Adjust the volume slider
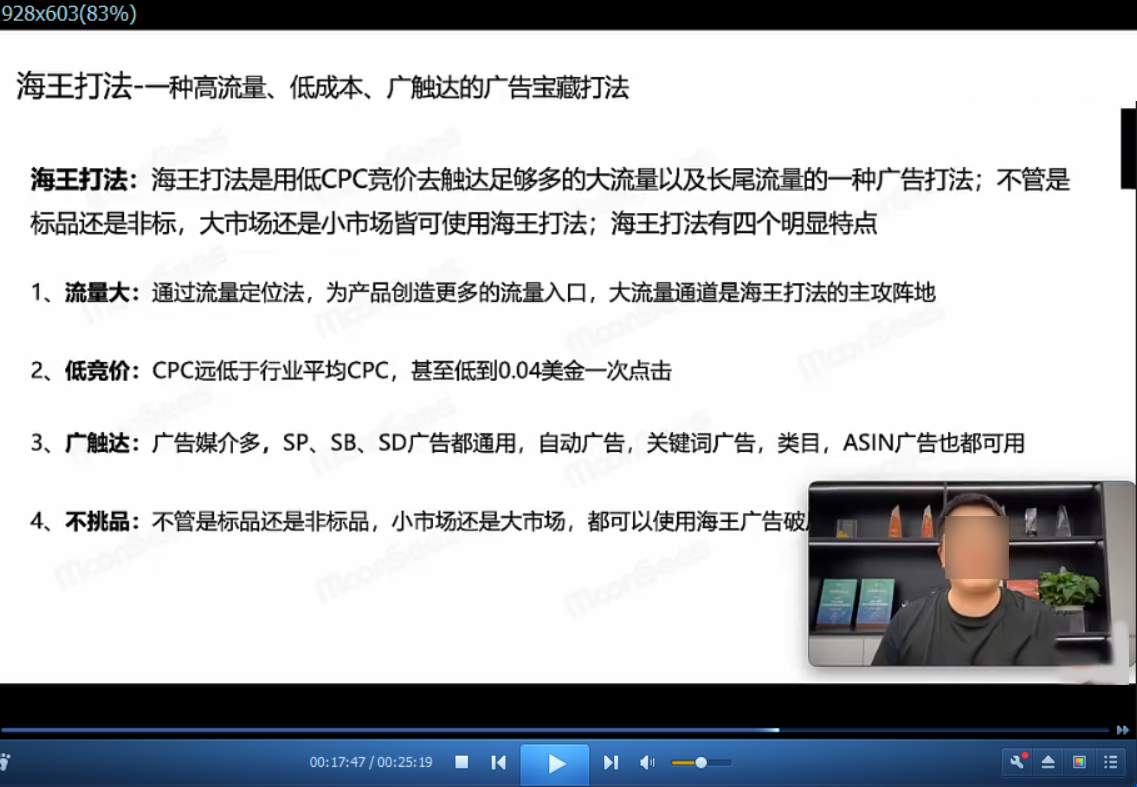This screenshot has width=1137, height=787. pyautogui.click(x=700, y=762)
